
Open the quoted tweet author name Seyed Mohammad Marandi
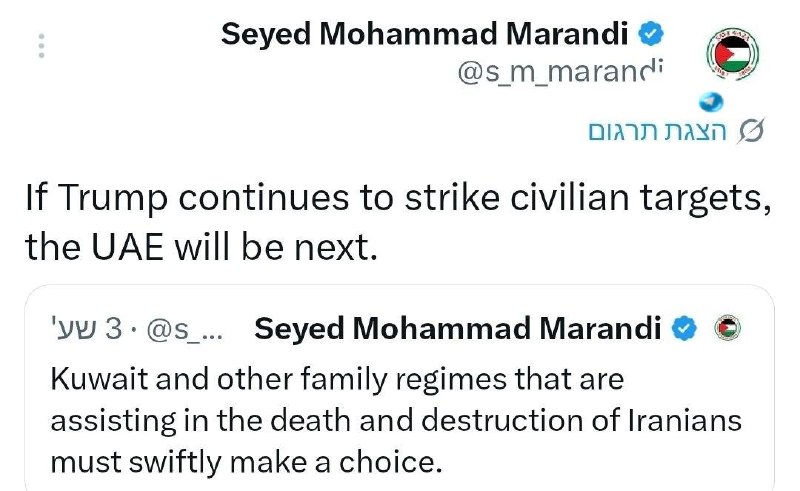click(458, 328)
